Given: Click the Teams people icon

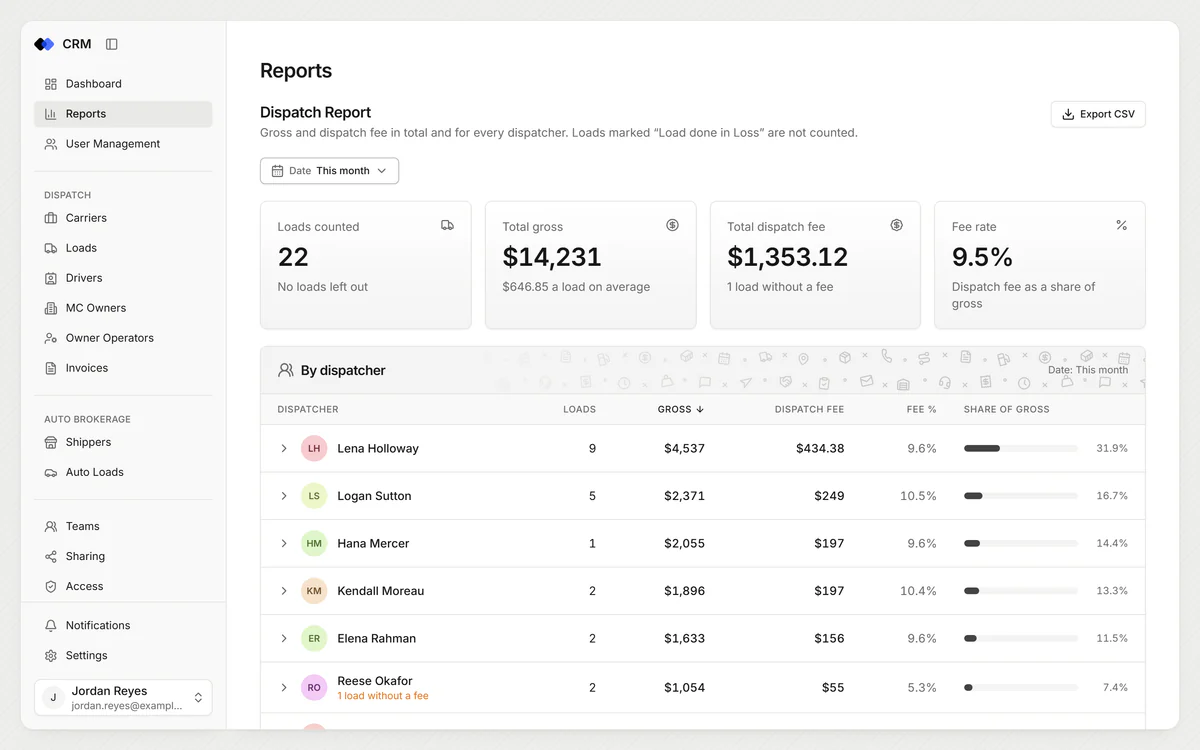Looking at the screenshot, I should pyautogui.click(x=51, y=526).
